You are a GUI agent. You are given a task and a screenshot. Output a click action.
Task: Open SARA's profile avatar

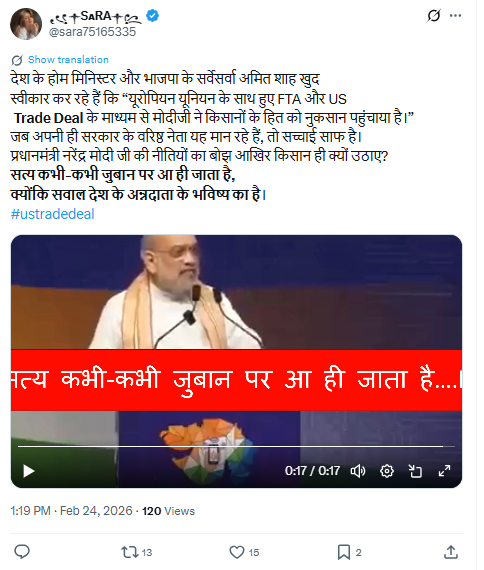(26, 24)
